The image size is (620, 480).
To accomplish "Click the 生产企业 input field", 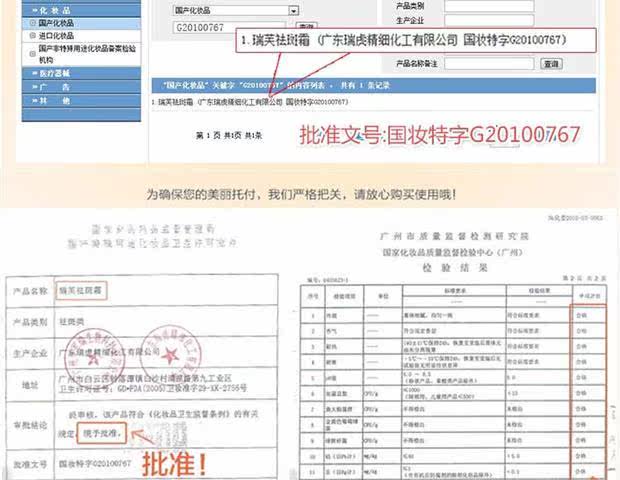I will (489, 21).
